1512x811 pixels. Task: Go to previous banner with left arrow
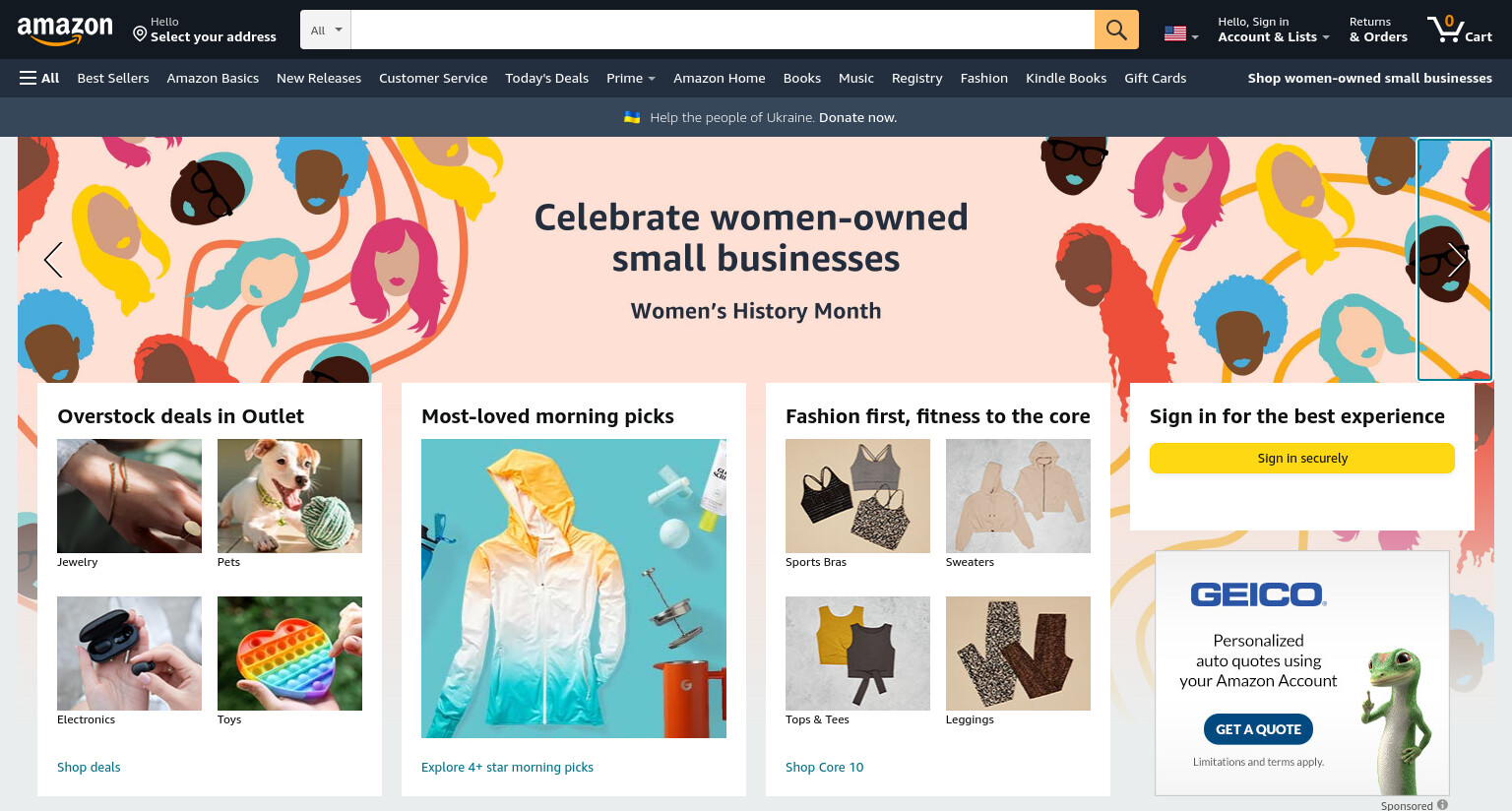coord(53,260)
